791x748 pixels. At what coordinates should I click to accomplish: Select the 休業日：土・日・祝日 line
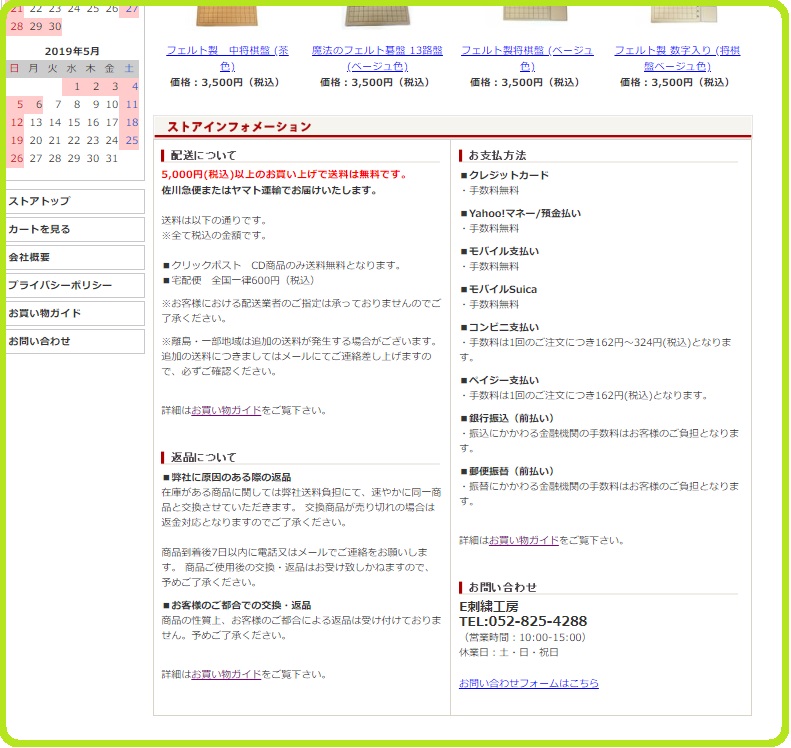508,653
